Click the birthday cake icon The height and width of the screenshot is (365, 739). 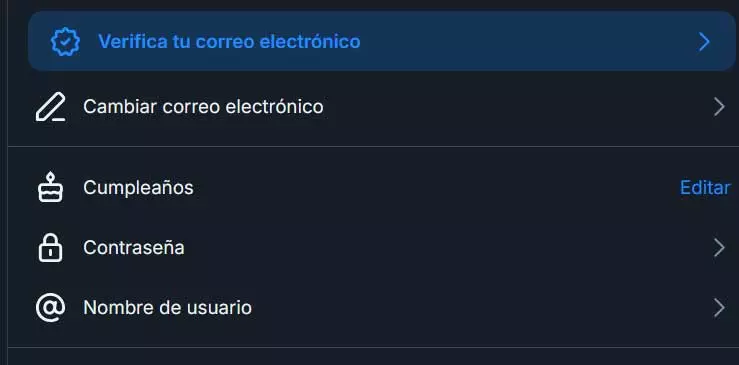click(x=50, y=187)
